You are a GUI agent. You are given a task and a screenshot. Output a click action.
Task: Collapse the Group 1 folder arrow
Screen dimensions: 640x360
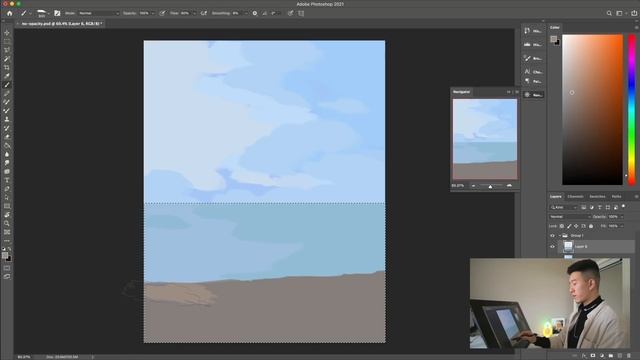coord(560,236)
